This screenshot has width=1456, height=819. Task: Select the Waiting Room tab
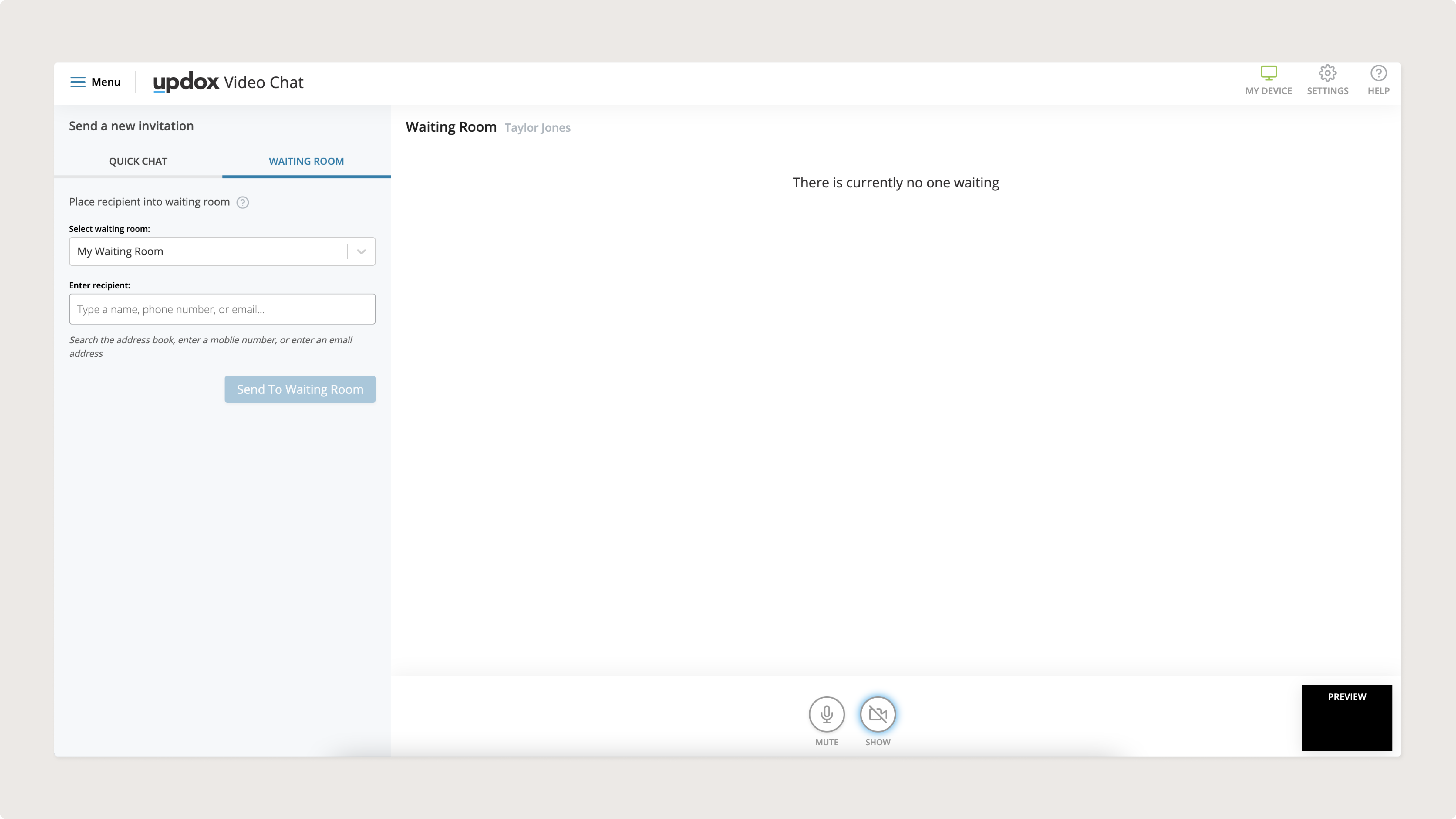[306, 161]
